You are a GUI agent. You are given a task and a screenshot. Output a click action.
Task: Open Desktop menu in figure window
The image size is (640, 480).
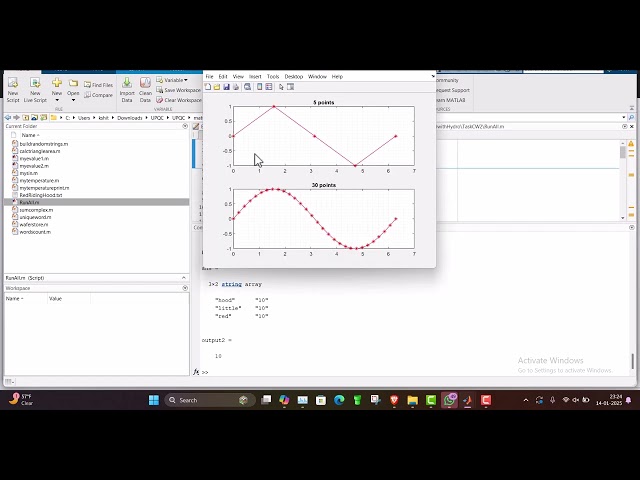[x=293, y=76]
